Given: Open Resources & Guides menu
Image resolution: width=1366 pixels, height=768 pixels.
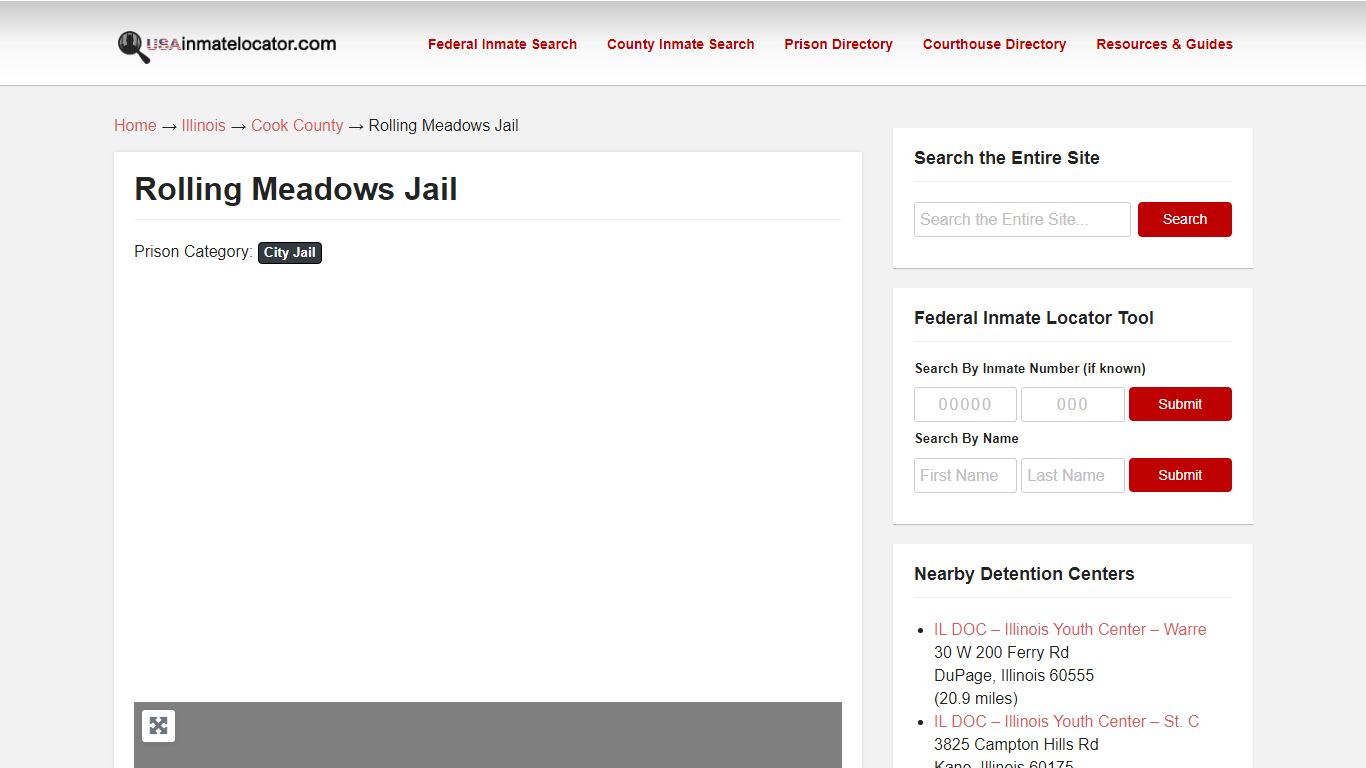Looking at the screenshot, I should coord(1164,44).
